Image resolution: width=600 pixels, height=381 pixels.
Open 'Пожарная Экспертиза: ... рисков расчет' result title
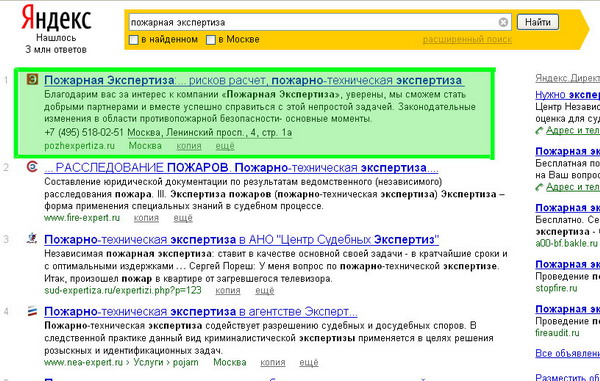click(253, 80)
